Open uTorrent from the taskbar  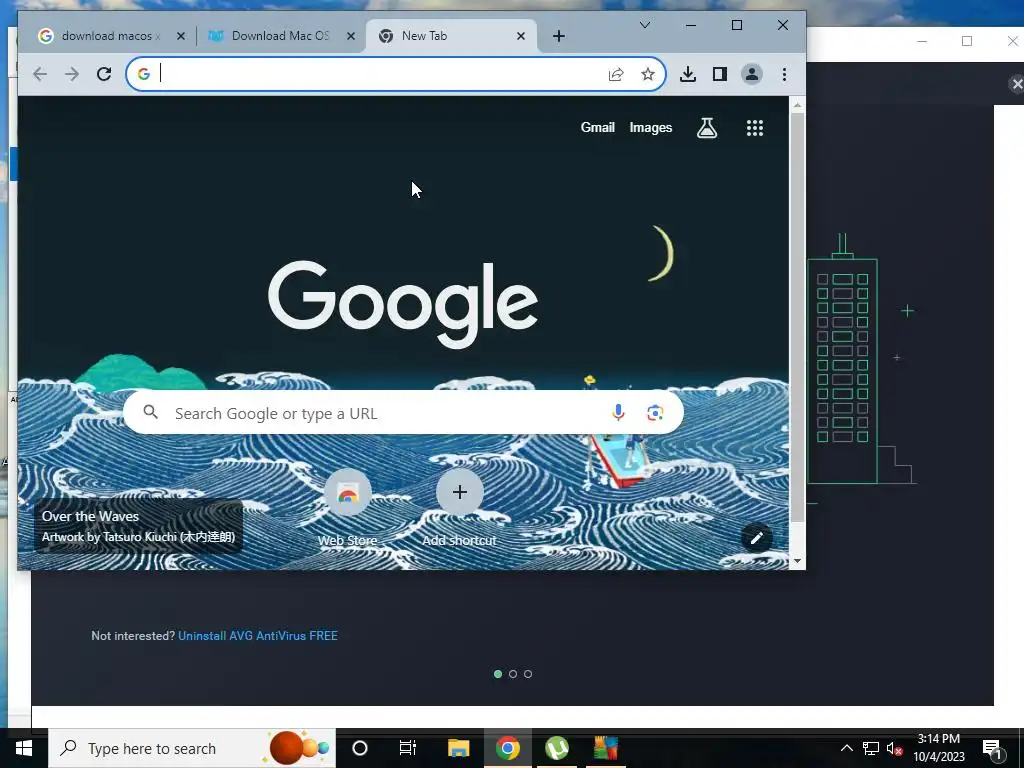[x=557, y=748]
